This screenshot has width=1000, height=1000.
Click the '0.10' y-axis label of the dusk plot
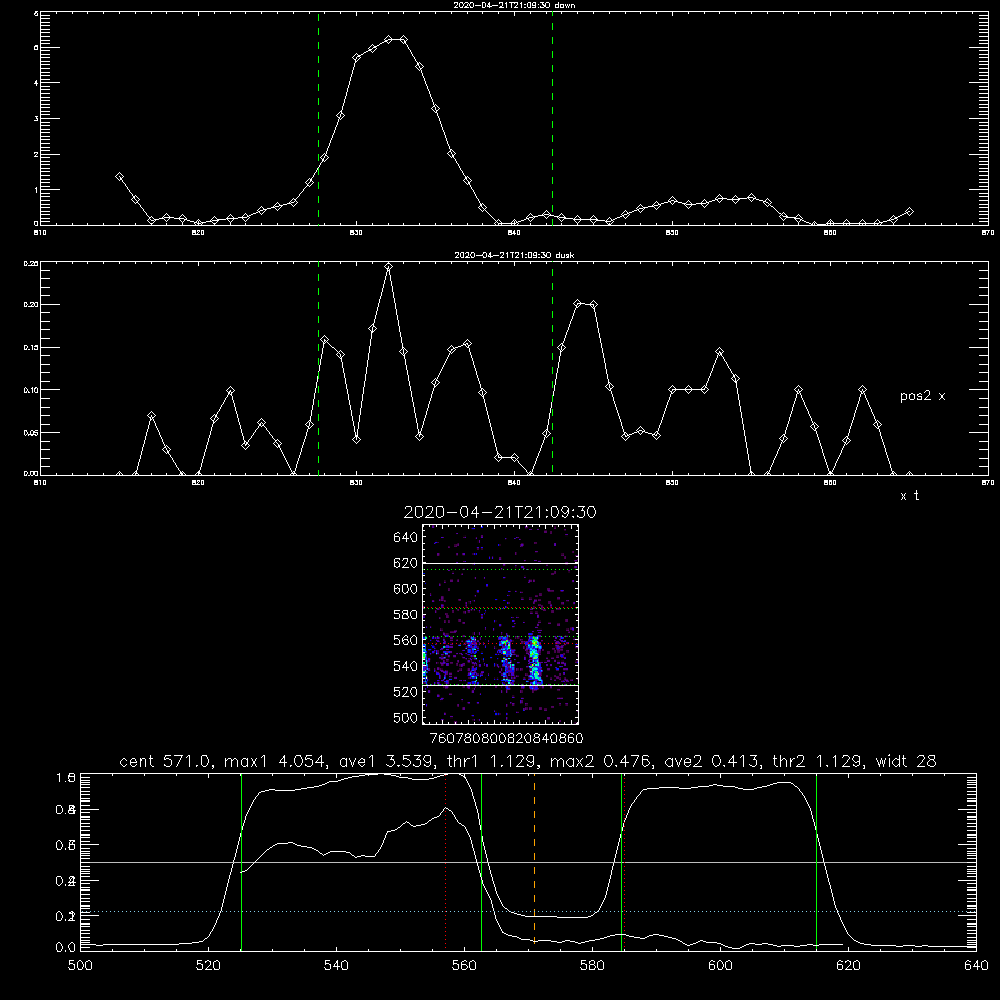coord(31,390)
